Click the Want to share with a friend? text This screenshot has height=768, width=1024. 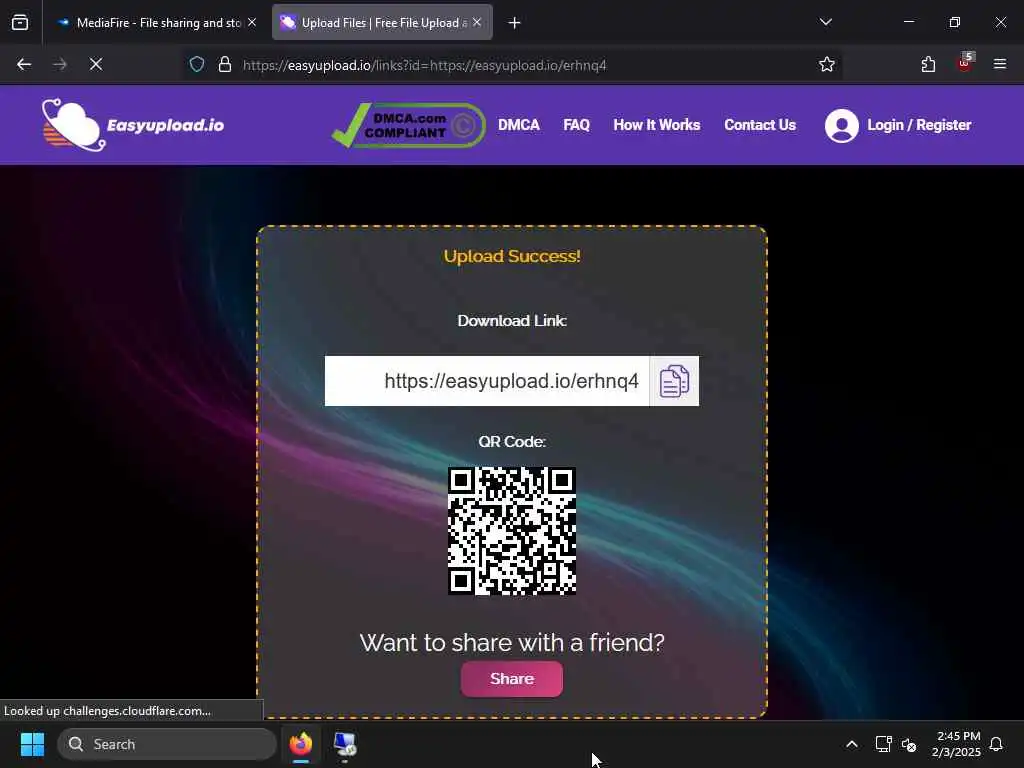click(x=512, y=643)
